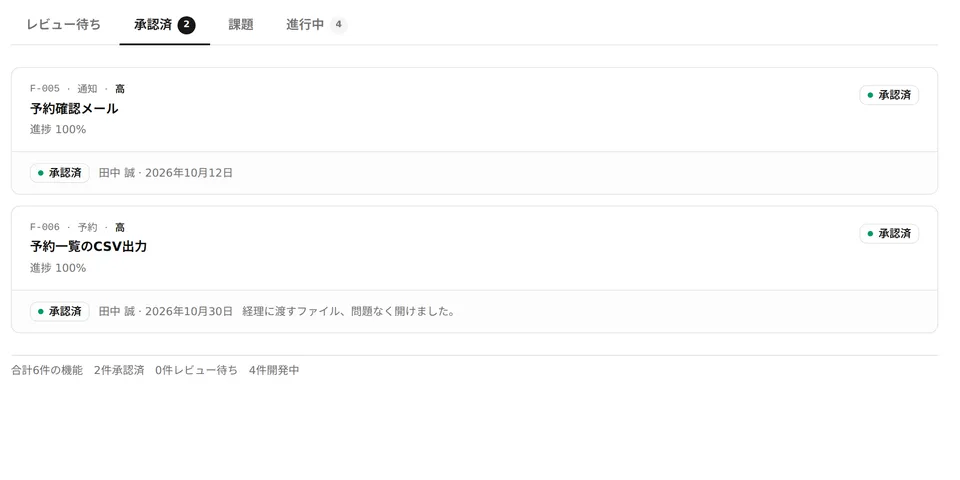Click the 合計6件の機能 summary
960x480 pixels.
coord(47,370)
